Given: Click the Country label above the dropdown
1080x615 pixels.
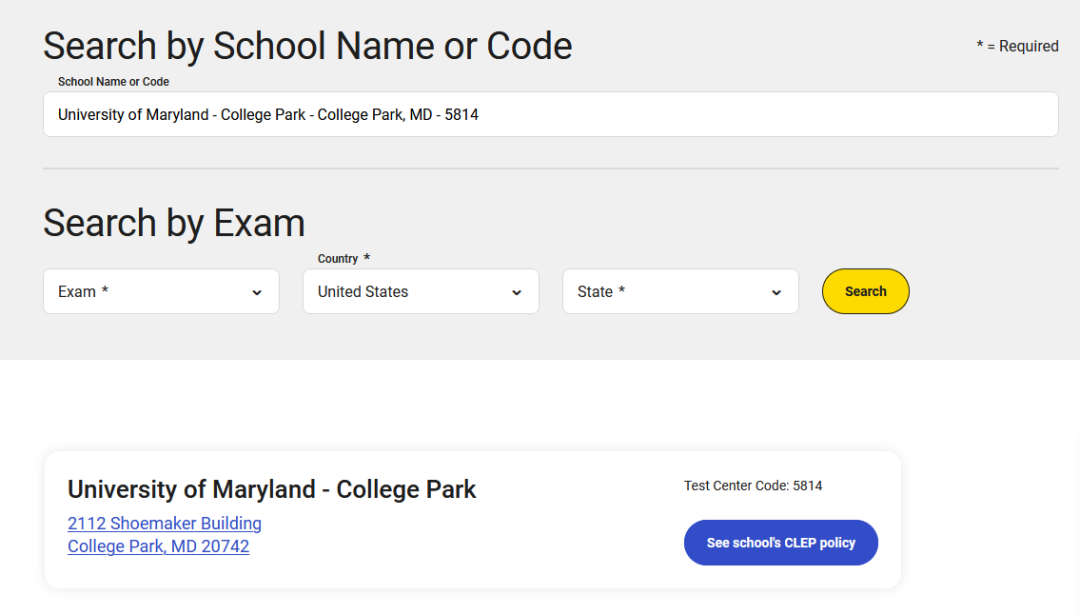Looking at the screenshot, I should pos(338,259).
